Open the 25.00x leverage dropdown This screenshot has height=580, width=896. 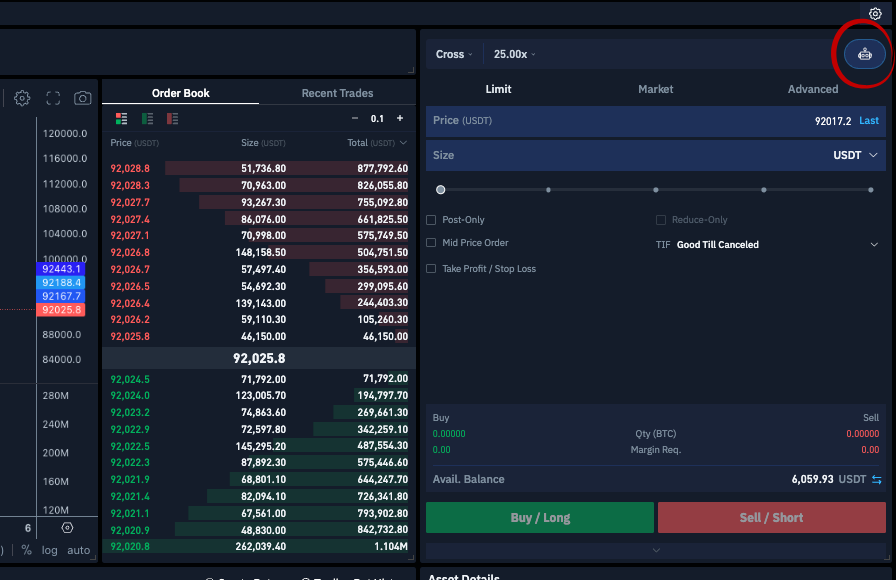515,54
